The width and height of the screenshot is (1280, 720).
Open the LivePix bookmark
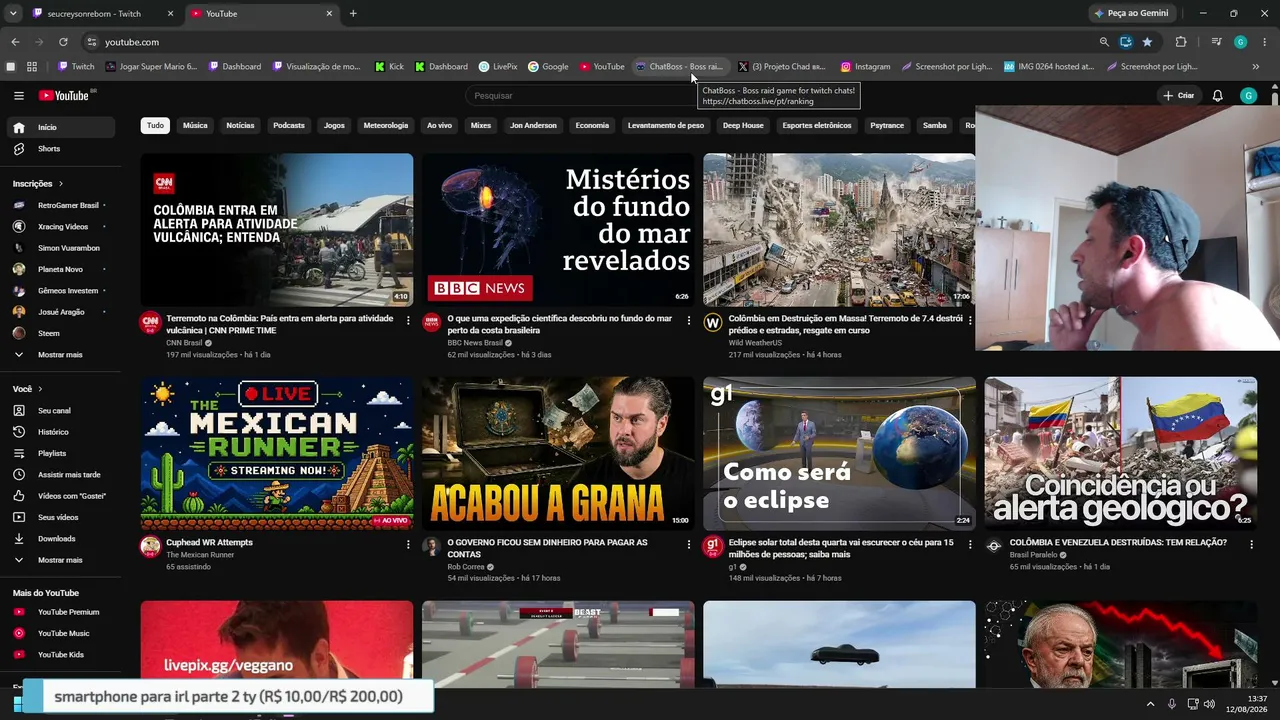pyautogui.click(x=498, y=67)
